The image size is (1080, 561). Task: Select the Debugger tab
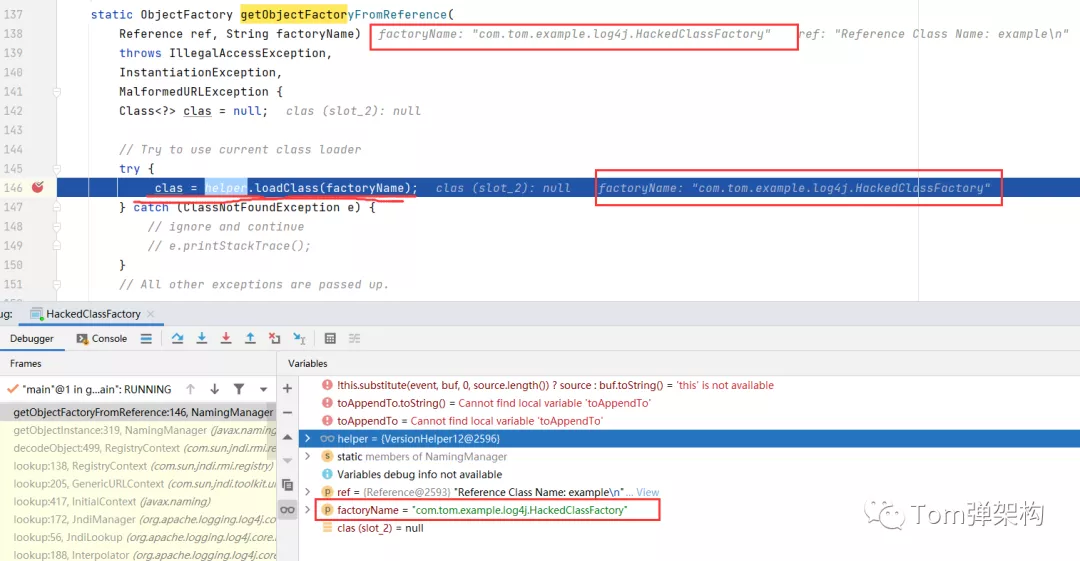tap(32, 339)
